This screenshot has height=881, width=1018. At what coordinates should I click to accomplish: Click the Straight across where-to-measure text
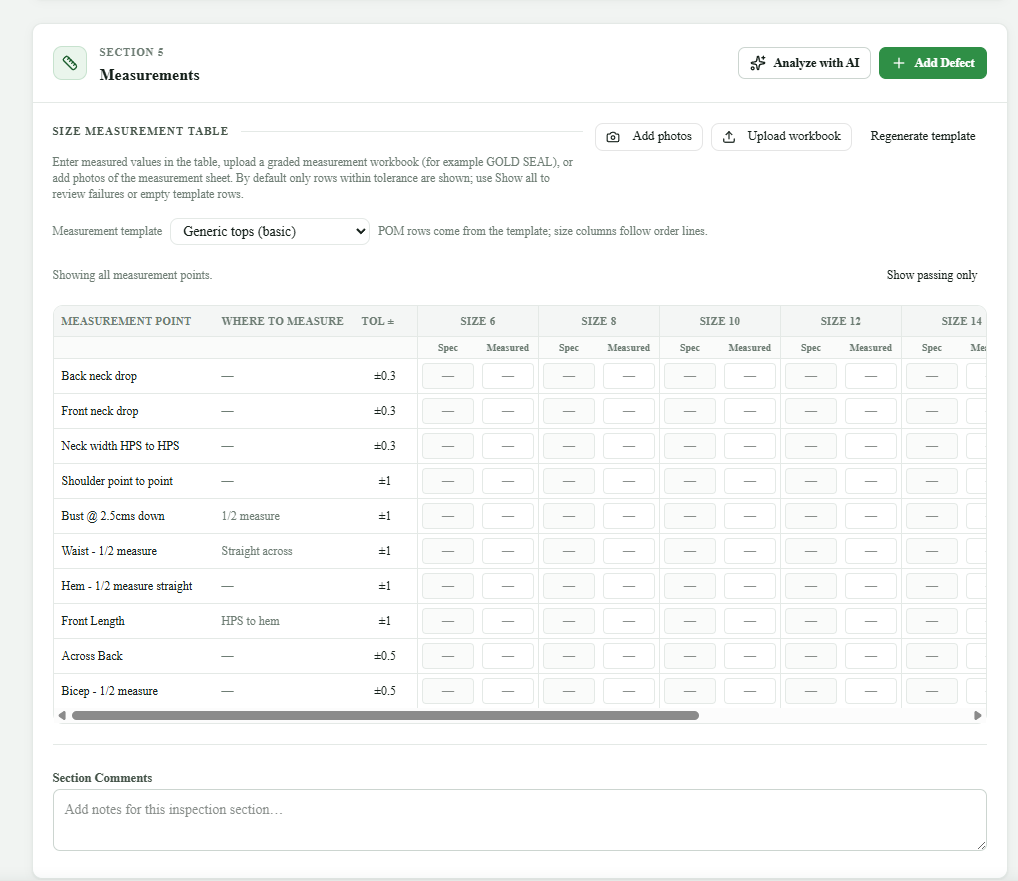(257, 551)
